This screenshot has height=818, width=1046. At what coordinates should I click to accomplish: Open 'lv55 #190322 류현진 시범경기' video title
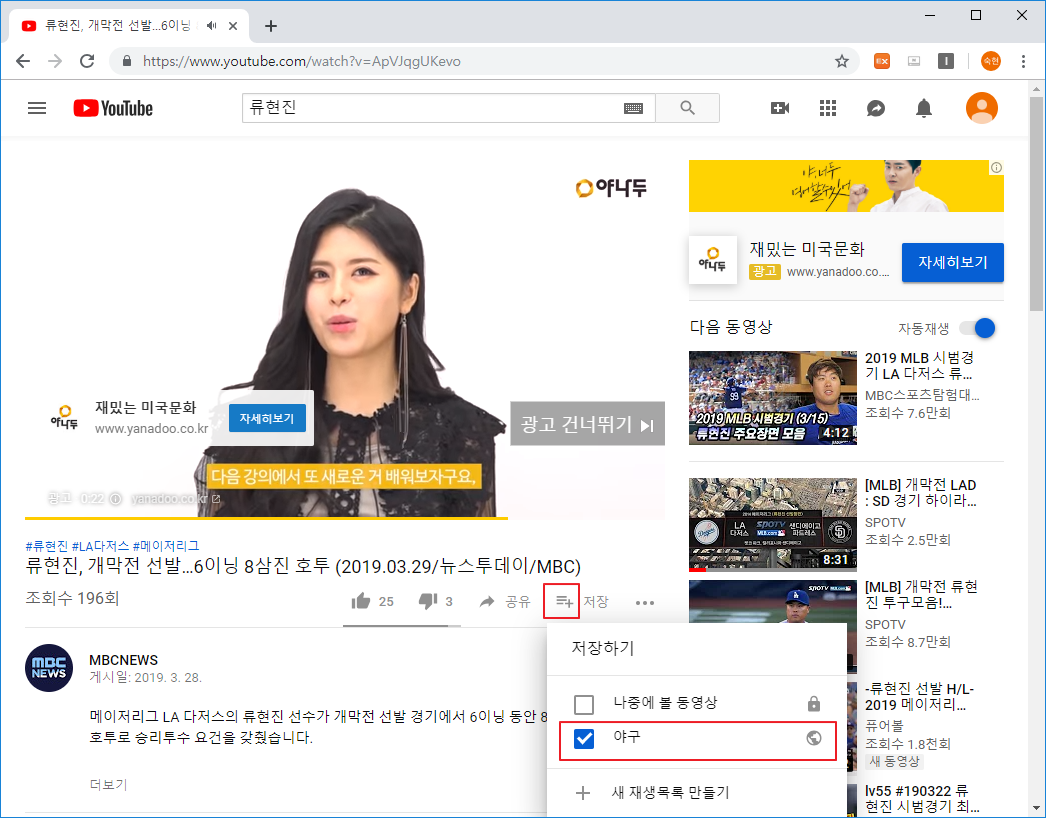coord(922,799)
